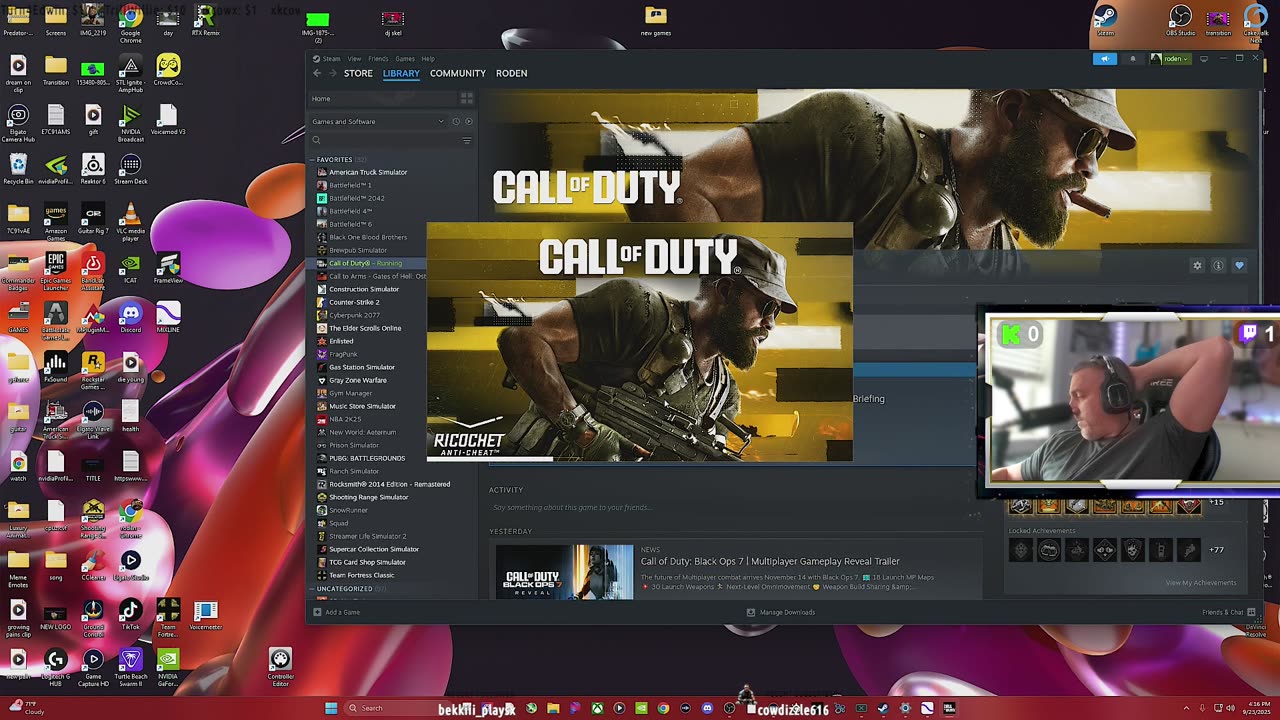Open the TikTok desktop shortcut
Viewport: 1280px width, 720px height.
130,615
